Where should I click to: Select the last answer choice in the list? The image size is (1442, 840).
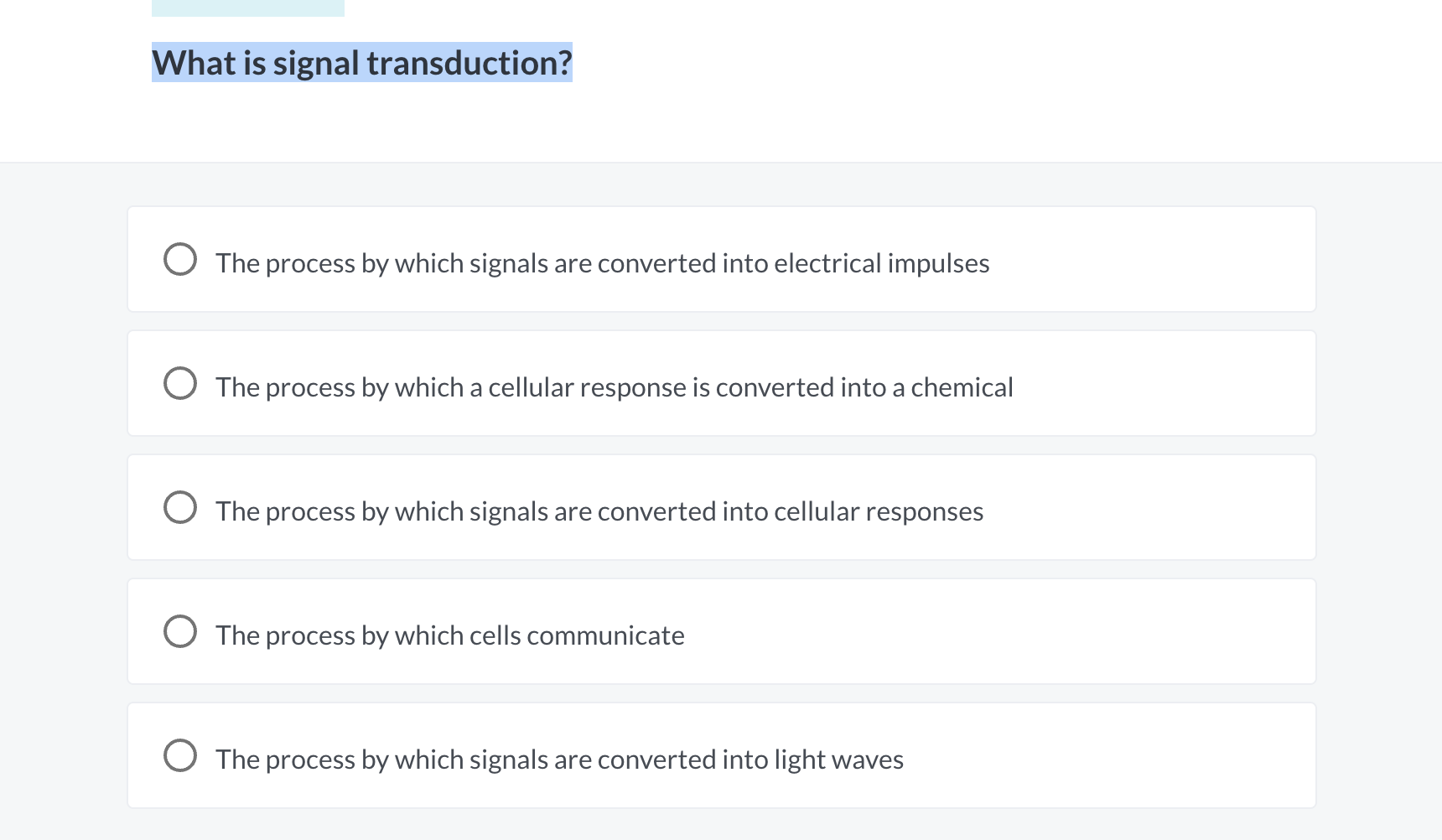[721, 755]
